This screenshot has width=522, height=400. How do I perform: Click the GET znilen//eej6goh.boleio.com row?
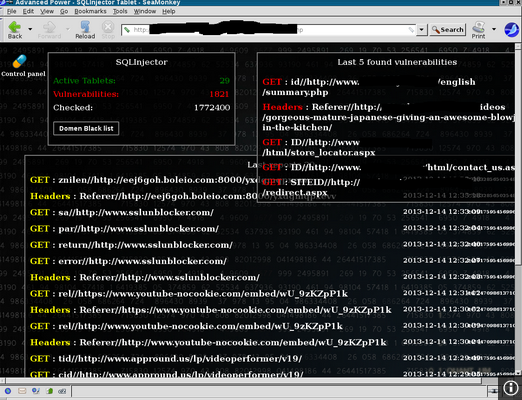(x=143, y=180)
